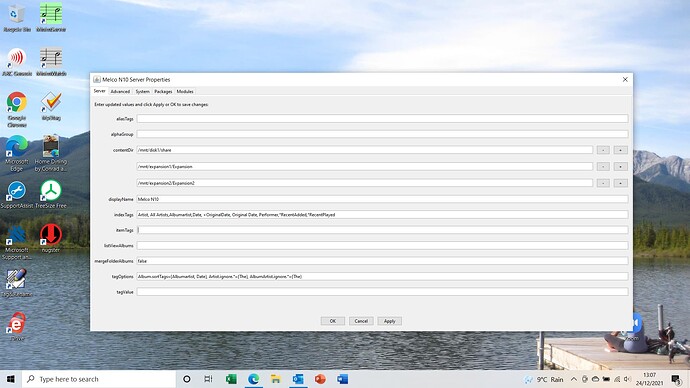Click the expansion2/Expansion2 contentDir field
The width and height of the screenshot is (690, 388).
click(x=364, y=183)
